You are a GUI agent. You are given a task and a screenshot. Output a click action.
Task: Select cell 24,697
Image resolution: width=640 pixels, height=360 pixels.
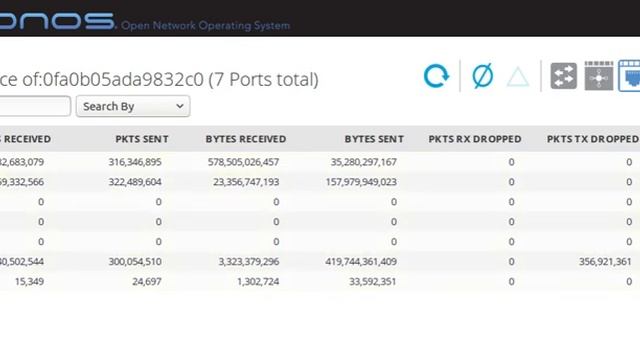[147, 282]
